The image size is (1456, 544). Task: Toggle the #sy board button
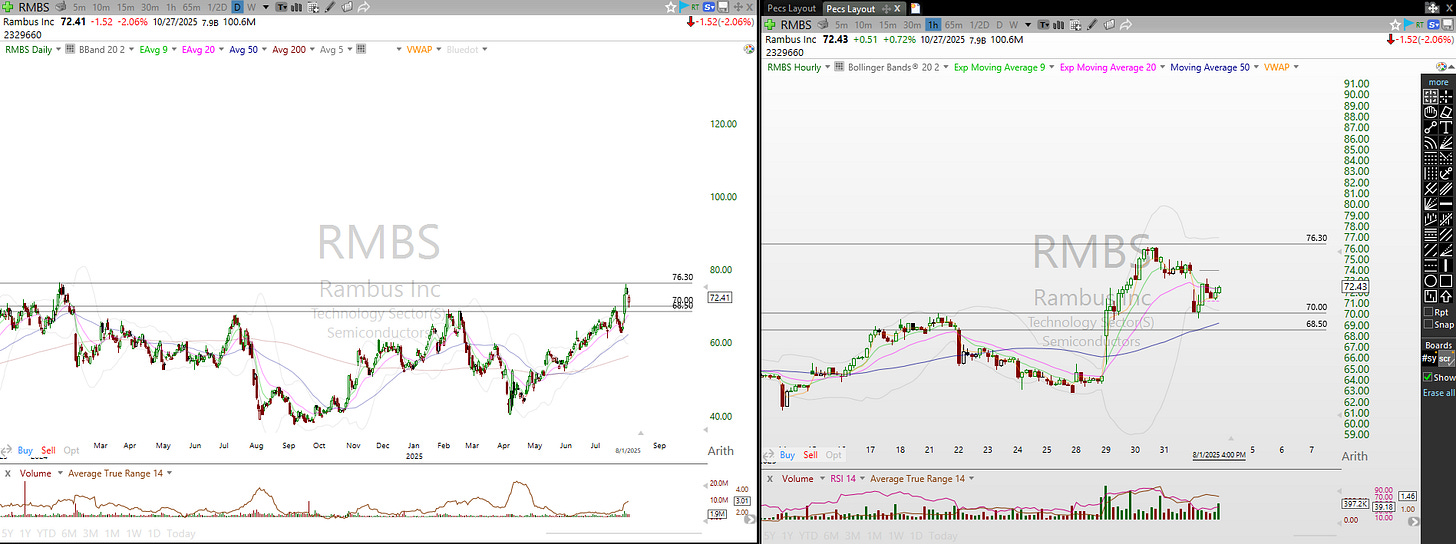click(x=1428, y=359)
